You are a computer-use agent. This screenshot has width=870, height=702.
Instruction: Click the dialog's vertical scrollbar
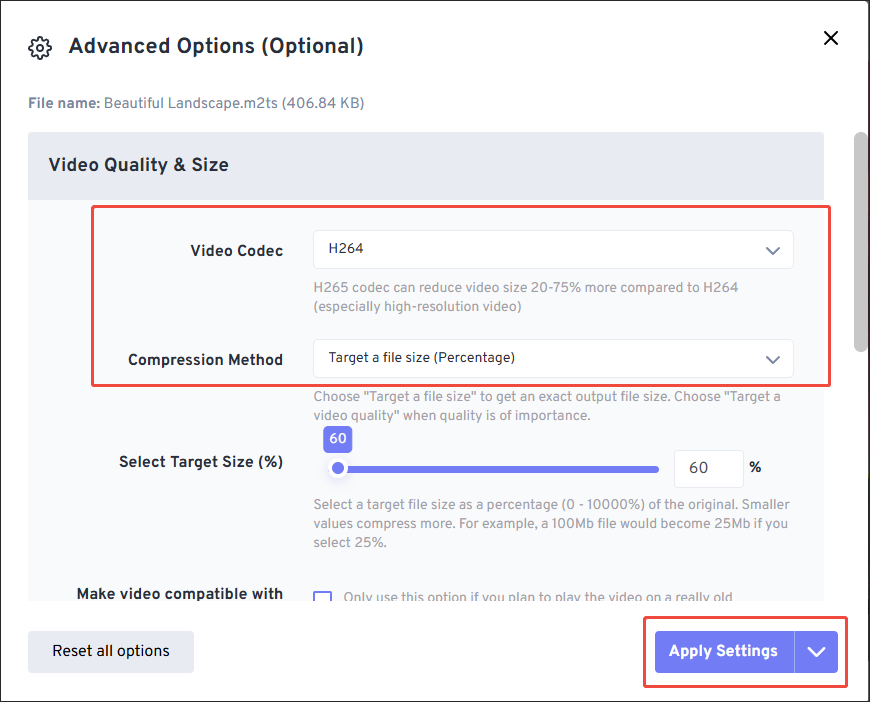[x=861, y=241]
